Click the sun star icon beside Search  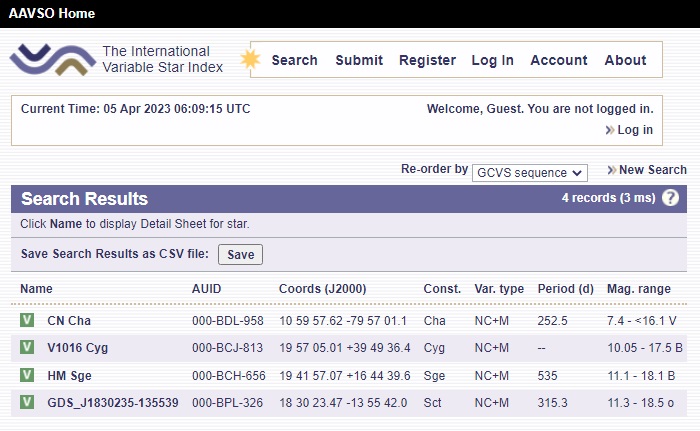(250, 59)
